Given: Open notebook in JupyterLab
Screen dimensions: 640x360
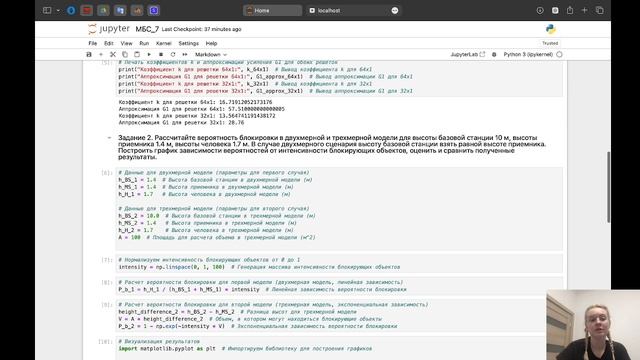Looking at the screenshot, I should tap(468, 54).
